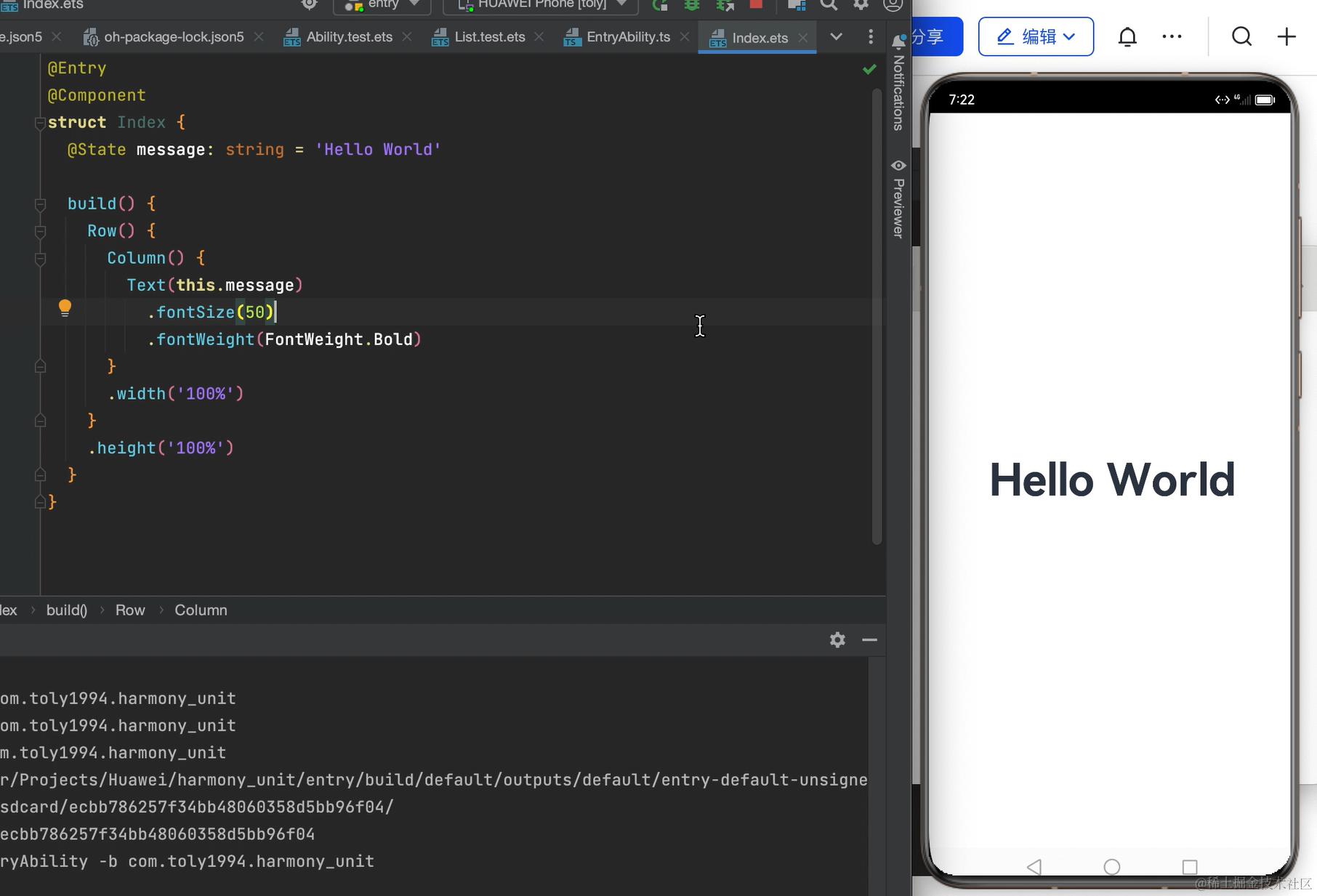Switch to EntryAbility.ts tab
The width and height of the screenshot is (1317, 896).
coord(628,37)
